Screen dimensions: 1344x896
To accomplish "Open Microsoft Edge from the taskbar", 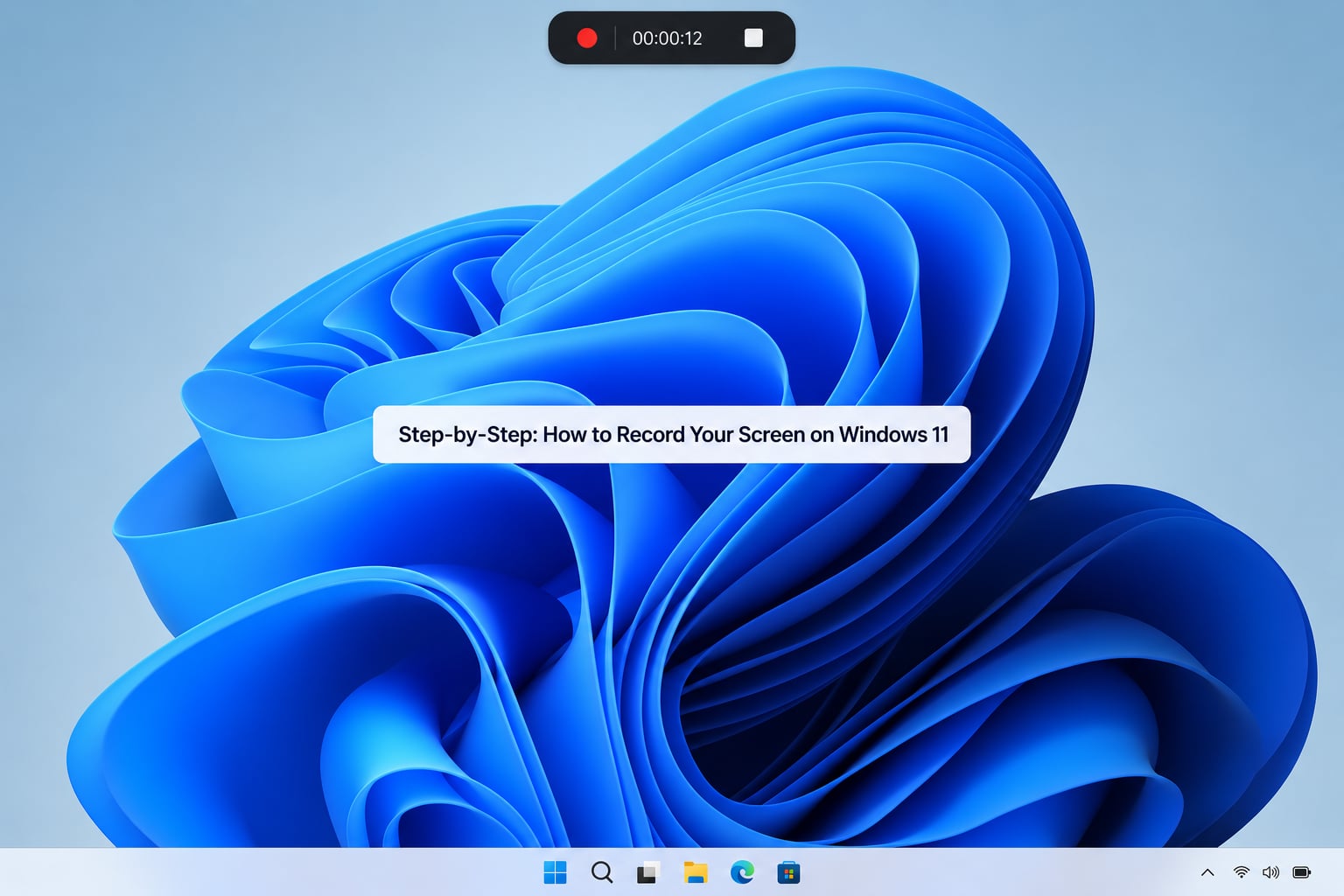I will click(742, 872).
